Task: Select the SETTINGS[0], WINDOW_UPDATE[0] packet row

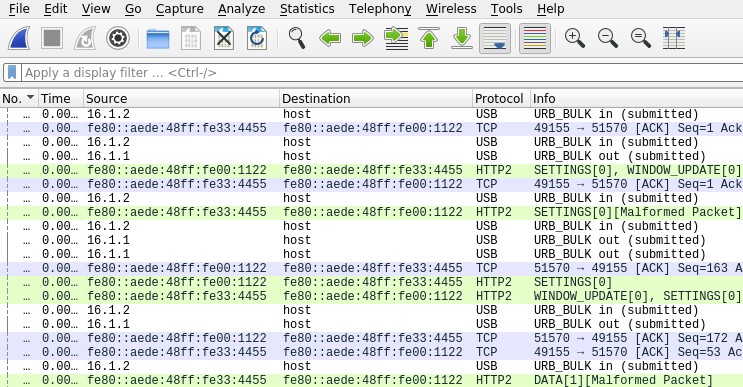Action: click(372, 170)
